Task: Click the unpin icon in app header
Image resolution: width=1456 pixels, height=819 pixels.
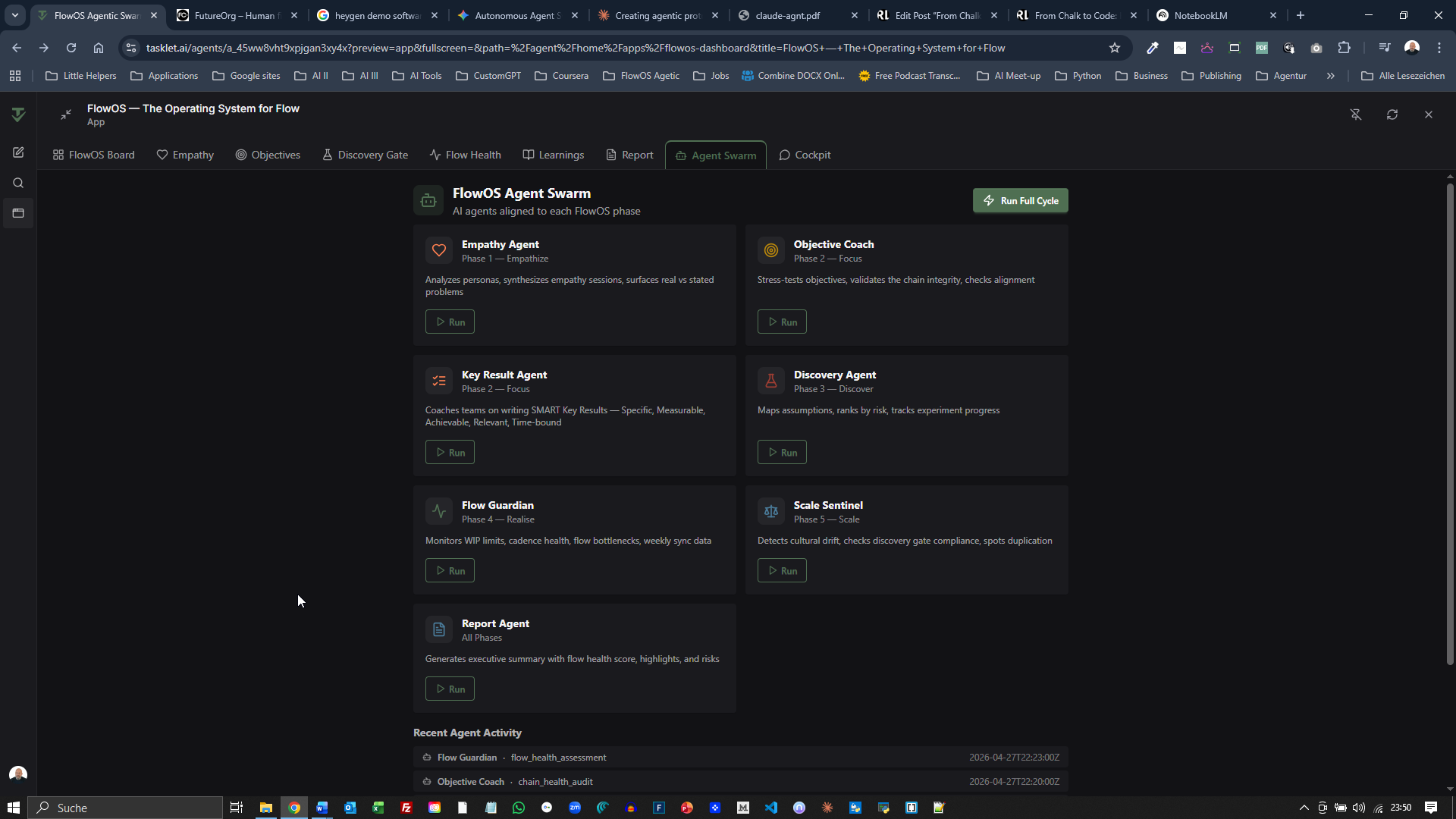Action: (x=1356, y=115)
